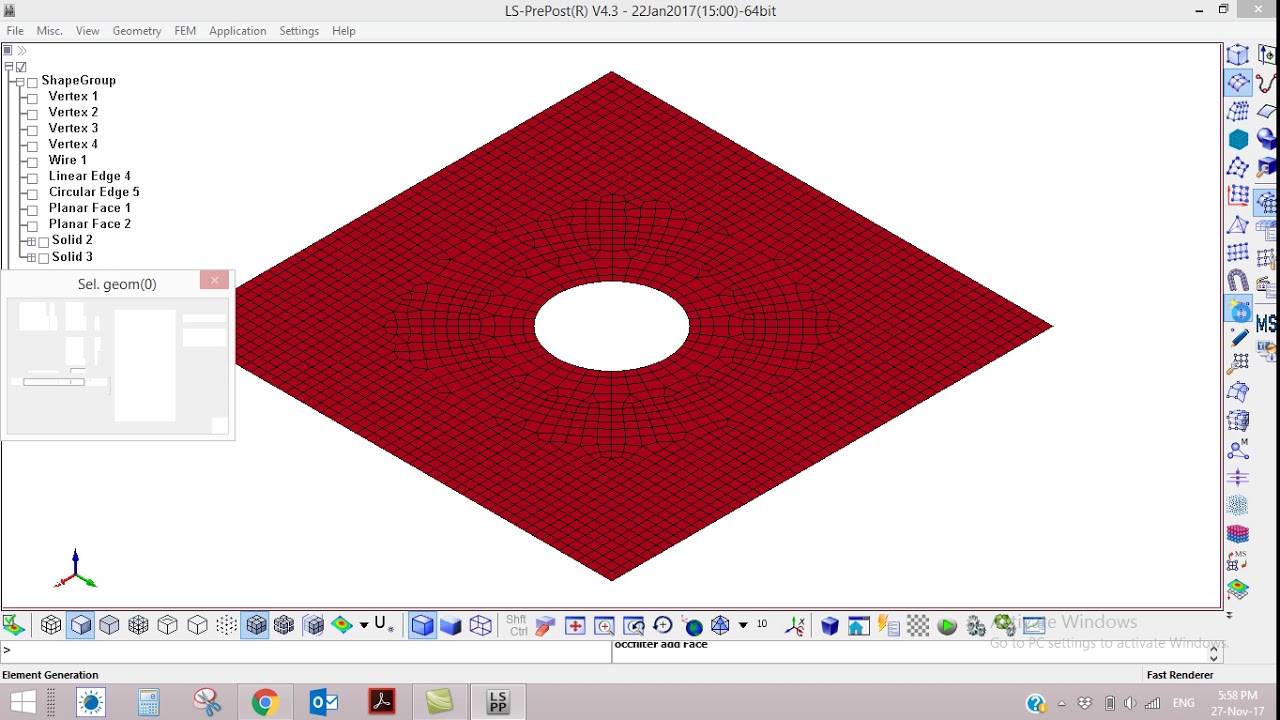Collapse the ShapeGroup tree node

pos(20,81)
